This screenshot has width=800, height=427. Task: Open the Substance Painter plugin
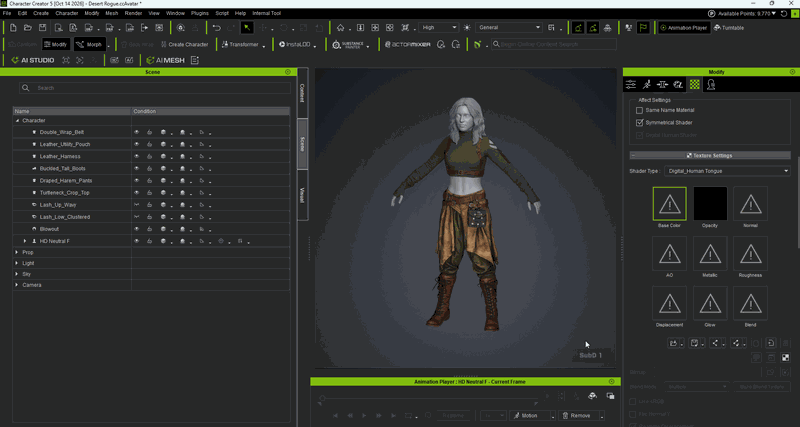(x=347, y=44)
